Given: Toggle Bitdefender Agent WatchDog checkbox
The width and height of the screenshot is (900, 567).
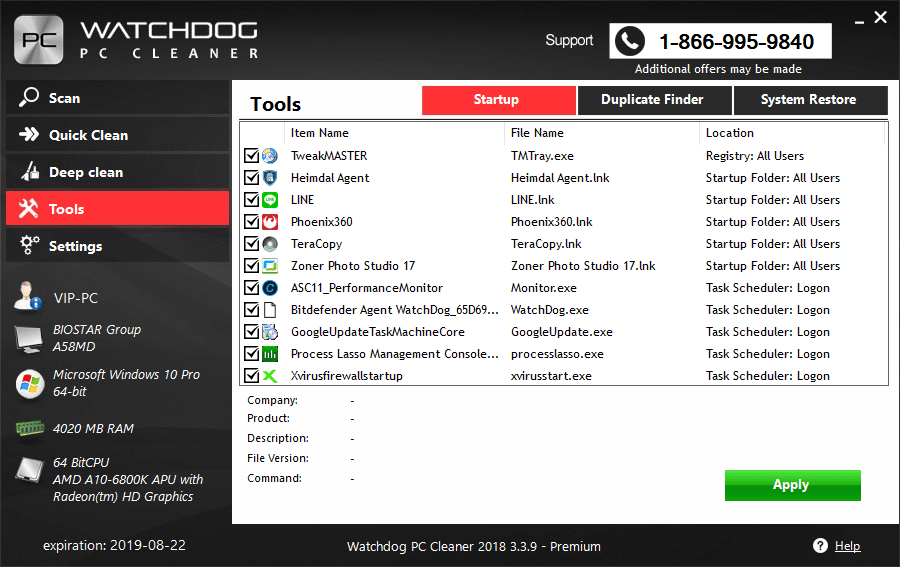Looking at the screenshot, I should coord(251,310).
